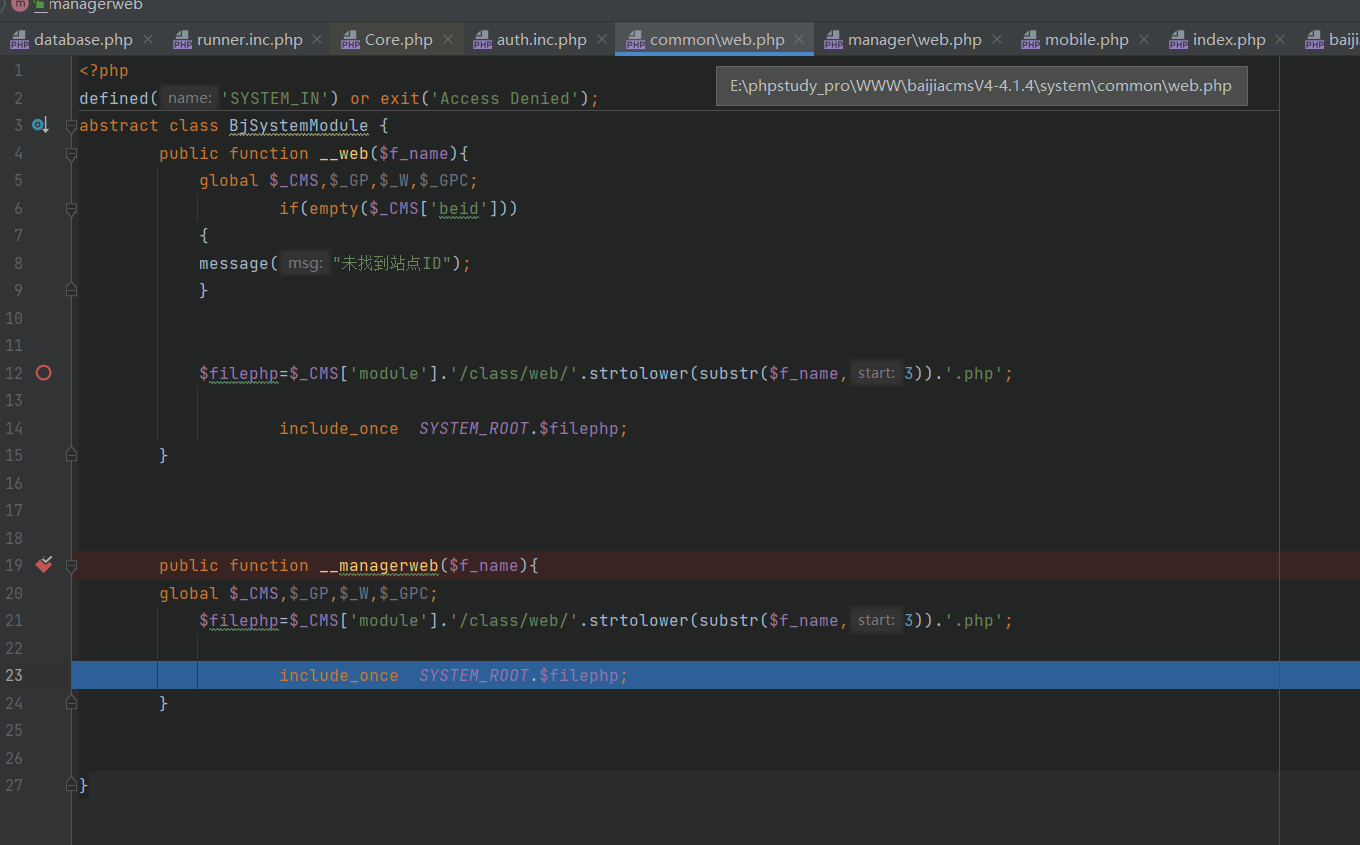
Task: Click the 'start:' parameter hint on line 12
Action: click(x=876, y=373)
